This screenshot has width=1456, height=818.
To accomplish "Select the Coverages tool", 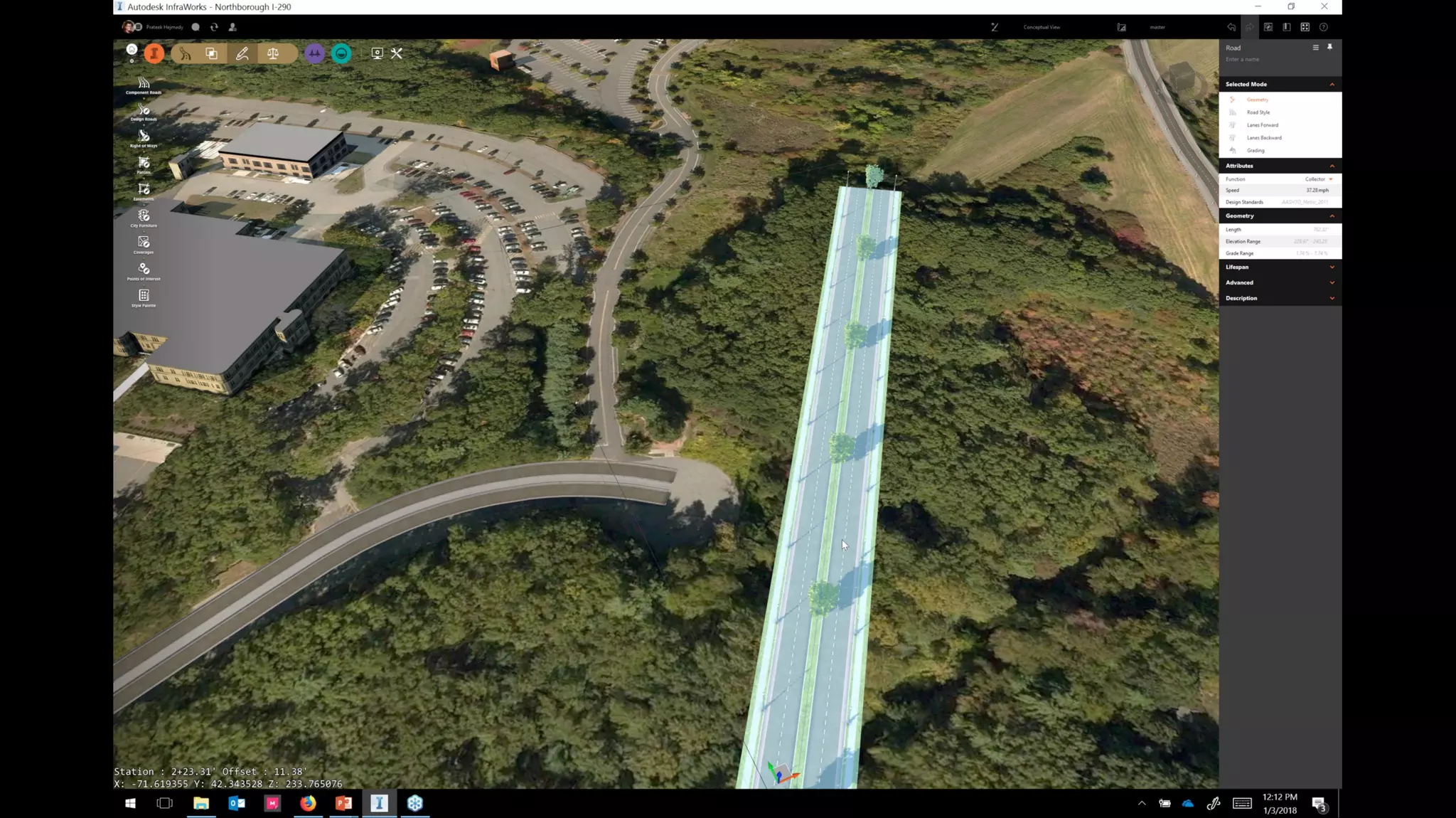I will click(x=144, y=245).
